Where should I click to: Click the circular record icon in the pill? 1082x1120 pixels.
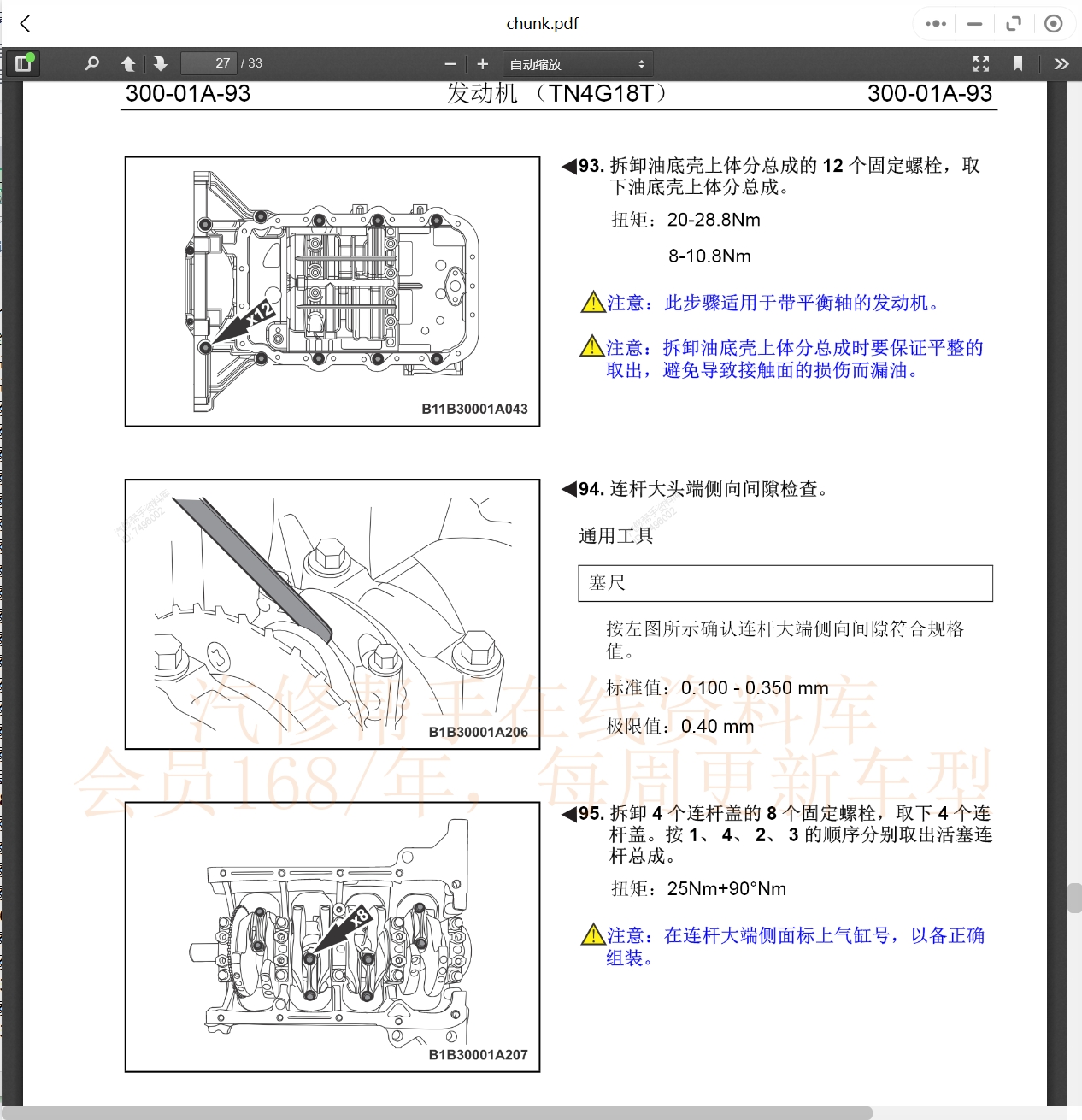[x=1053, y=23]
